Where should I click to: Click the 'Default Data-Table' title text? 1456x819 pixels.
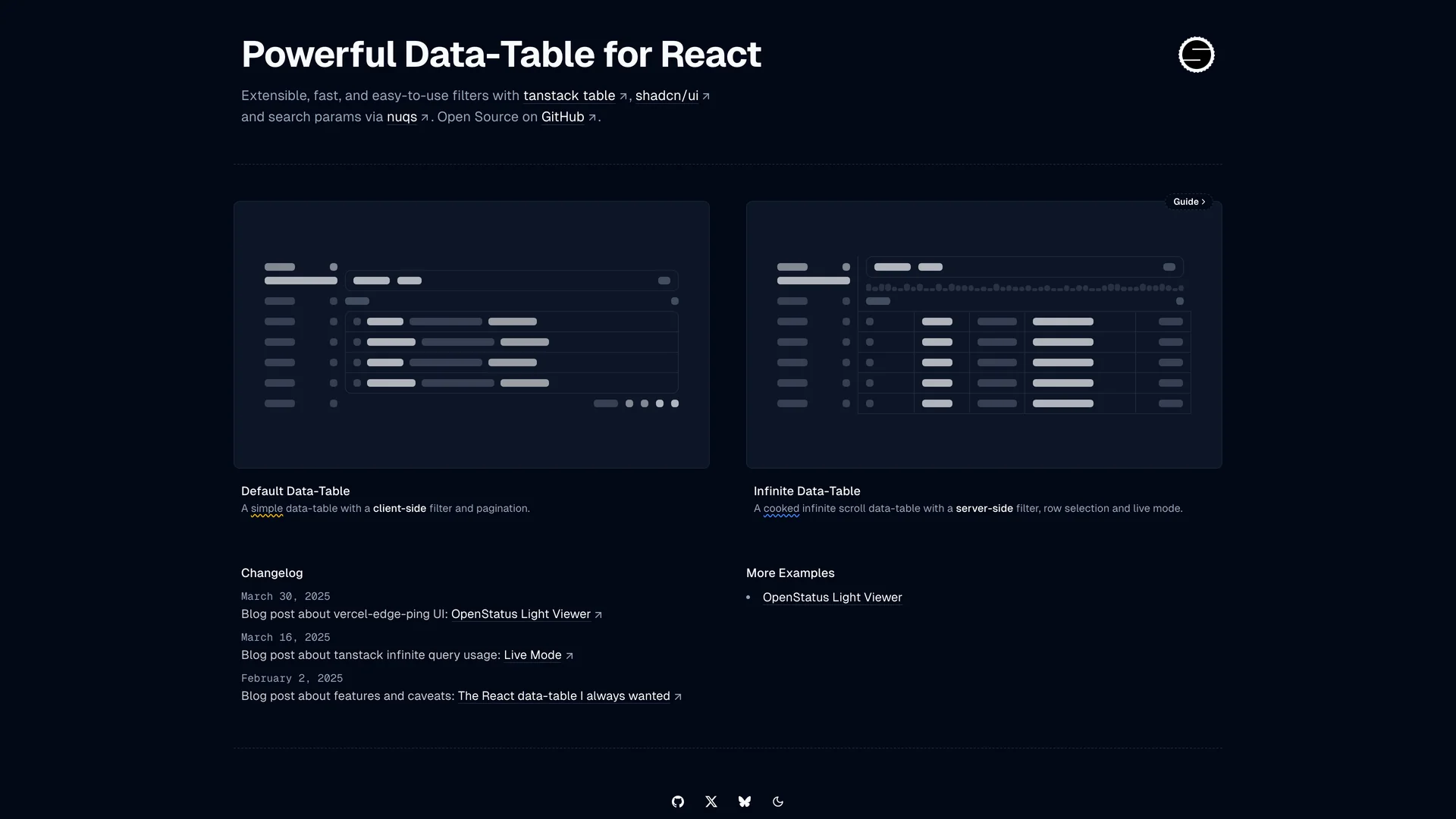point(296,491)
